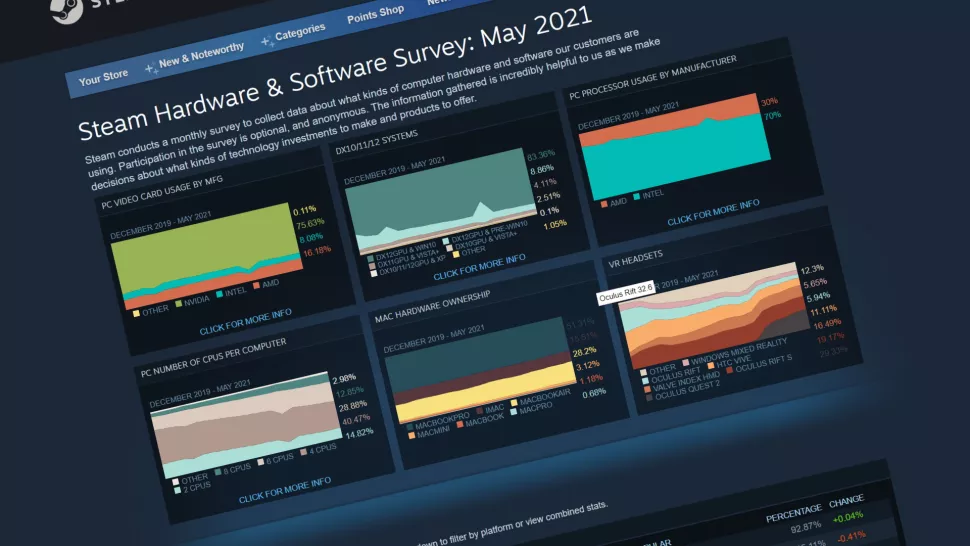The image size is (970, 546).
Task: Click the plus icon beside New & Noteworthy
Action: [x=151, y=69]
